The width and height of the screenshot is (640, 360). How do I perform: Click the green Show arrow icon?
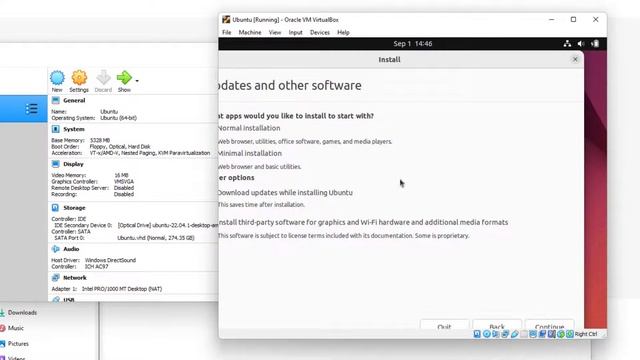124,77
